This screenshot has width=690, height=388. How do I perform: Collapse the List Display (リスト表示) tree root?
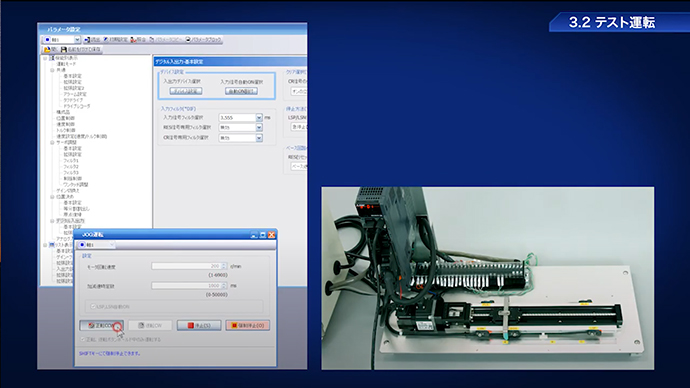point(45,245)
